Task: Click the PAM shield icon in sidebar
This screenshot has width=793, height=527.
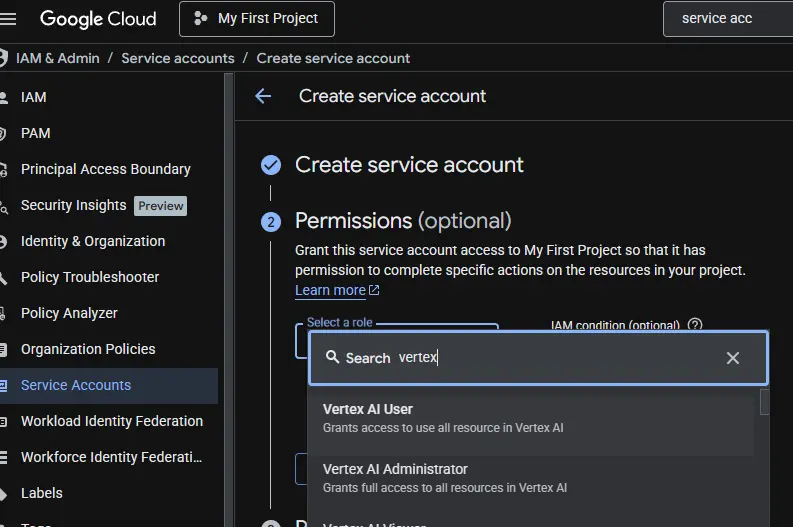Action: pyautogui.click(x=3, y=134)
